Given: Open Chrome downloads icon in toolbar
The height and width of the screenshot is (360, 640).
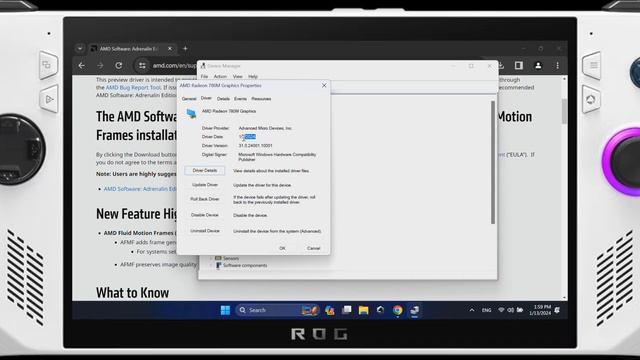Looking at the screenshot, I should (x=501, y=65).
